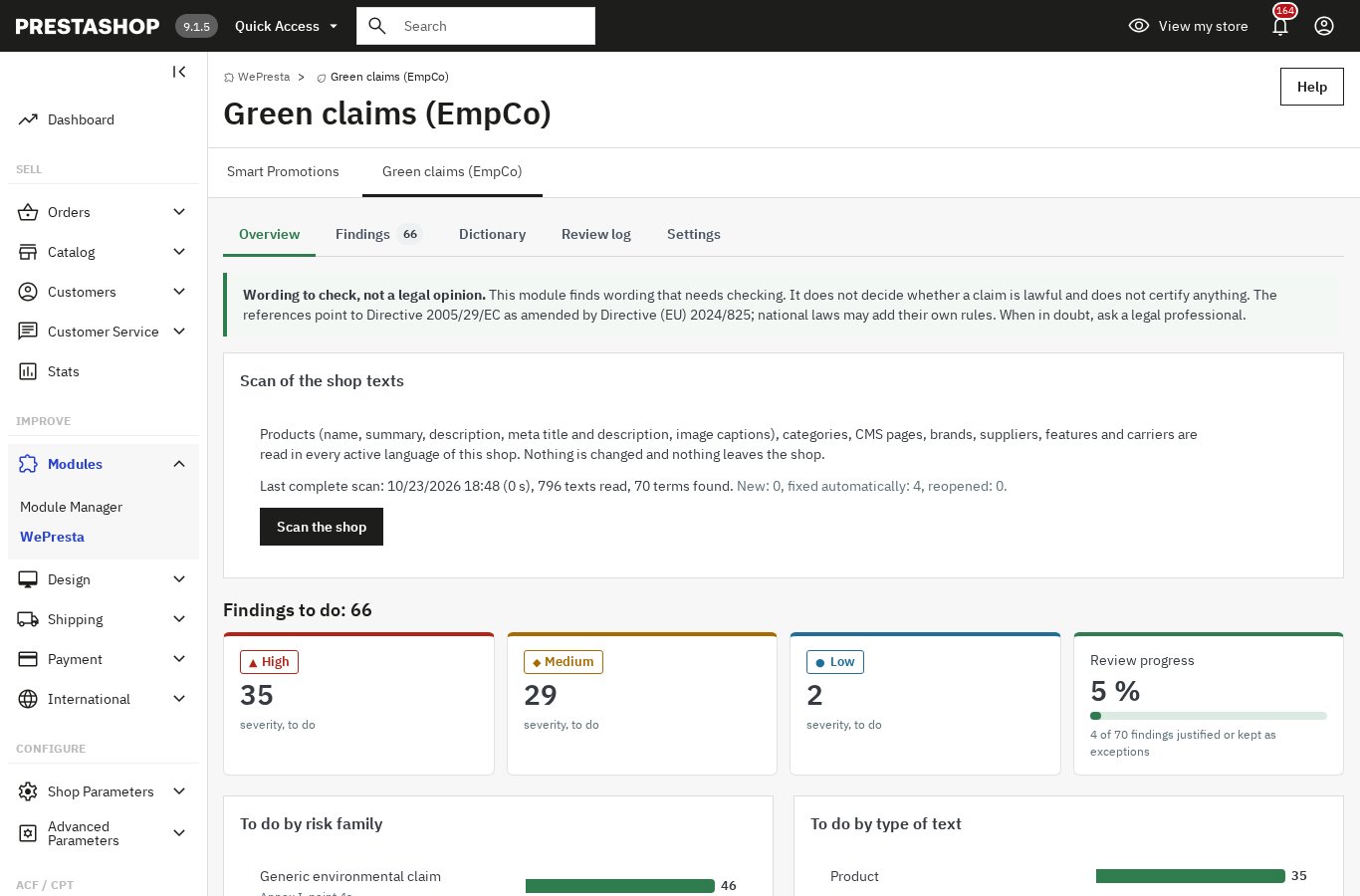Expand the Orders submenu chevron

179,212
